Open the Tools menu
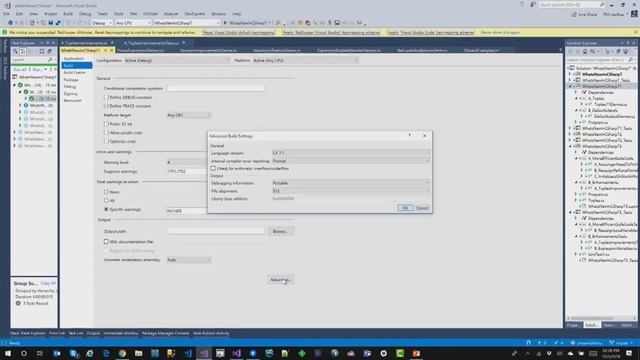640x360 pixels. click(118, 14)
